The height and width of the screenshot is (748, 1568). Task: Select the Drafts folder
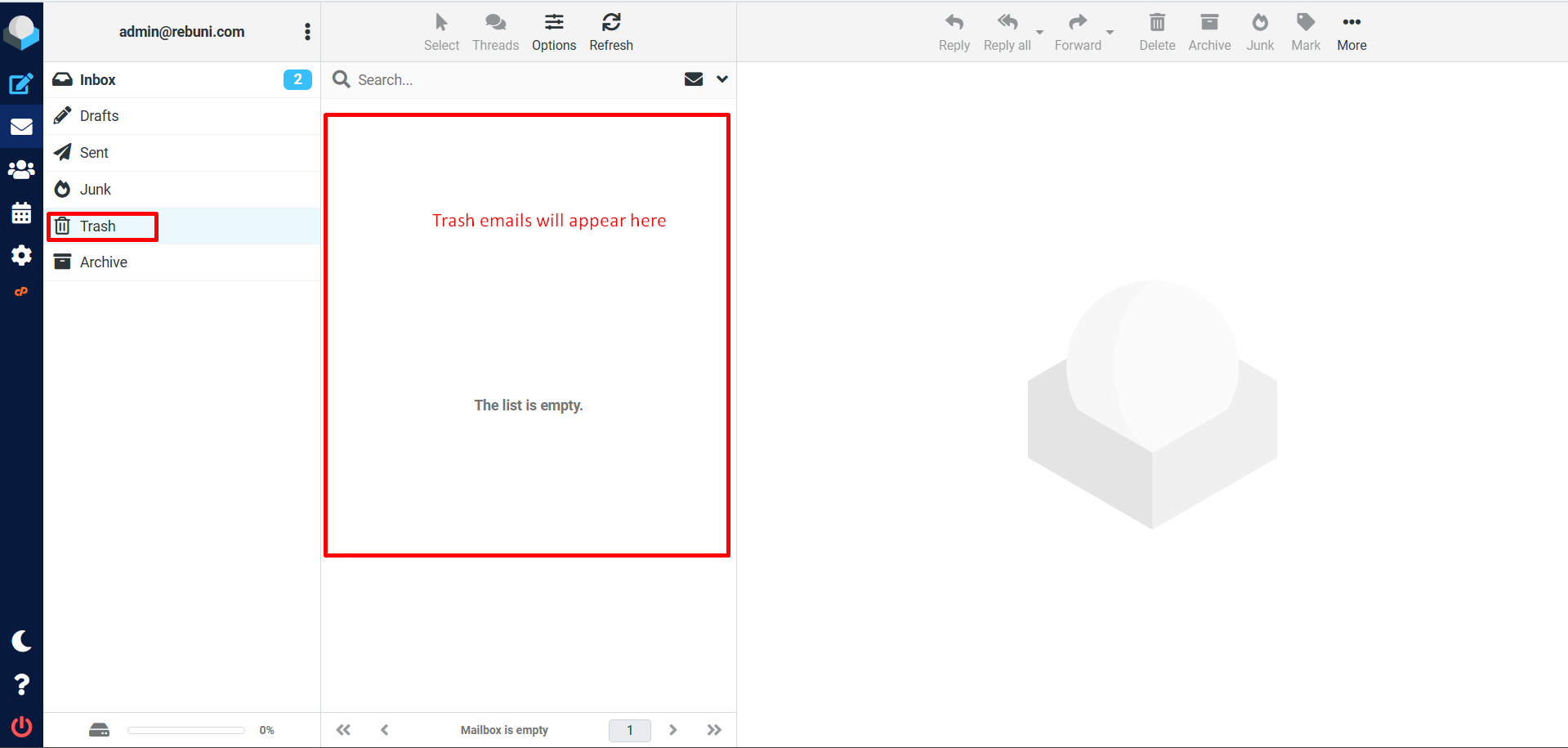(99, 116)
